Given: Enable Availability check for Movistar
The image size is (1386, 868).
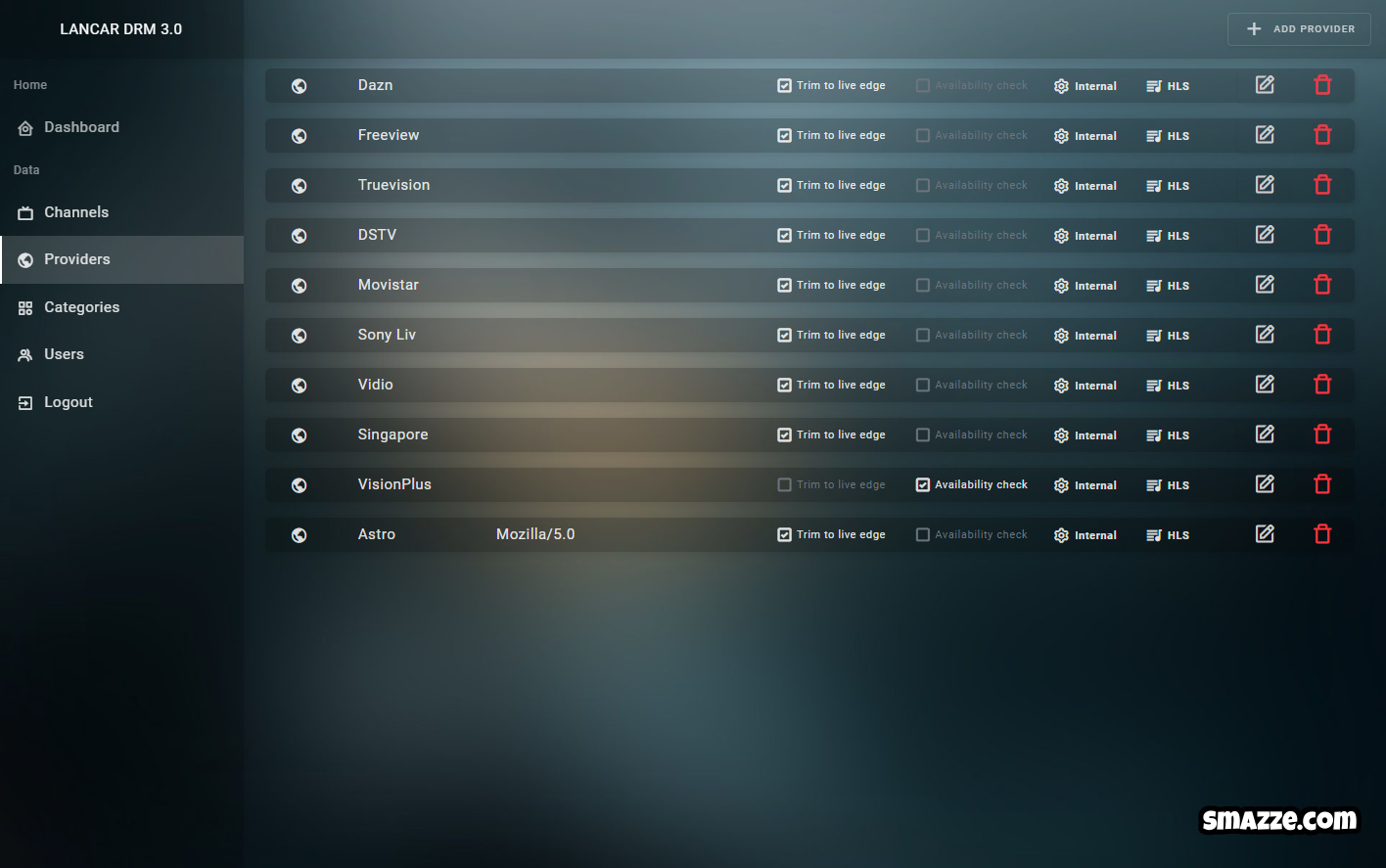Looking at the screenshot, I should (x=922, y=285).
